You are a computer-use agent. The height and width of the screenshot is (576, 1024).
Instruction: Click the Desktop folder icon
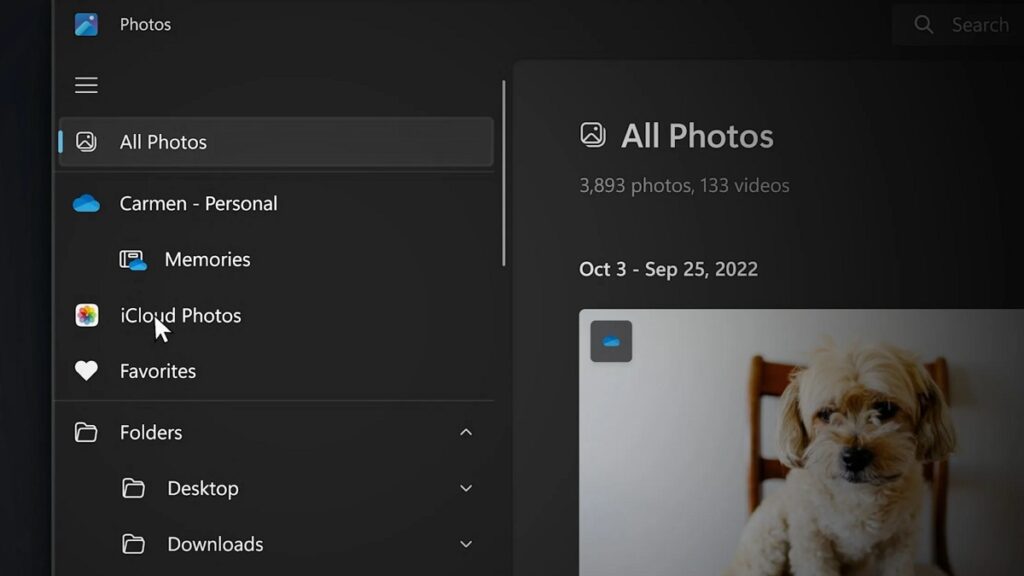133,488
